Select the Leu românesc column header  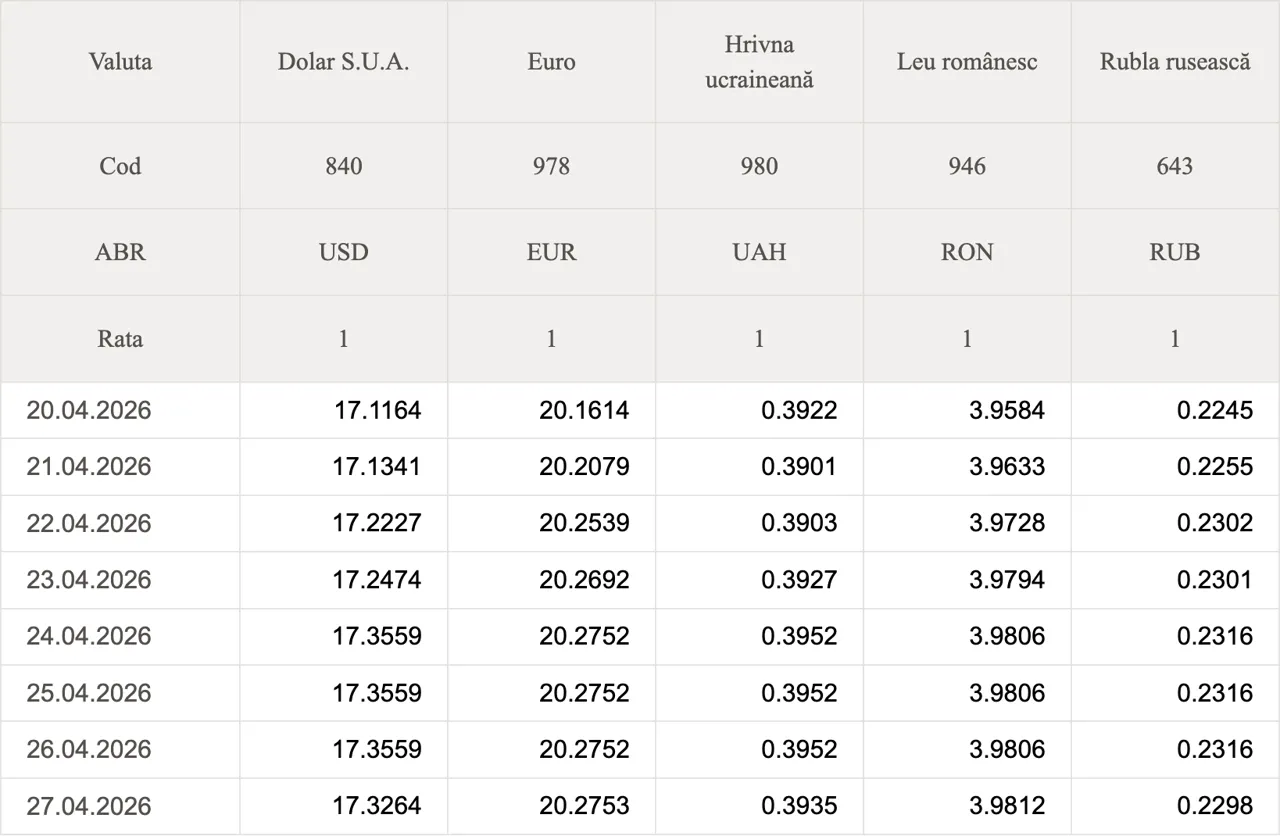967,62
